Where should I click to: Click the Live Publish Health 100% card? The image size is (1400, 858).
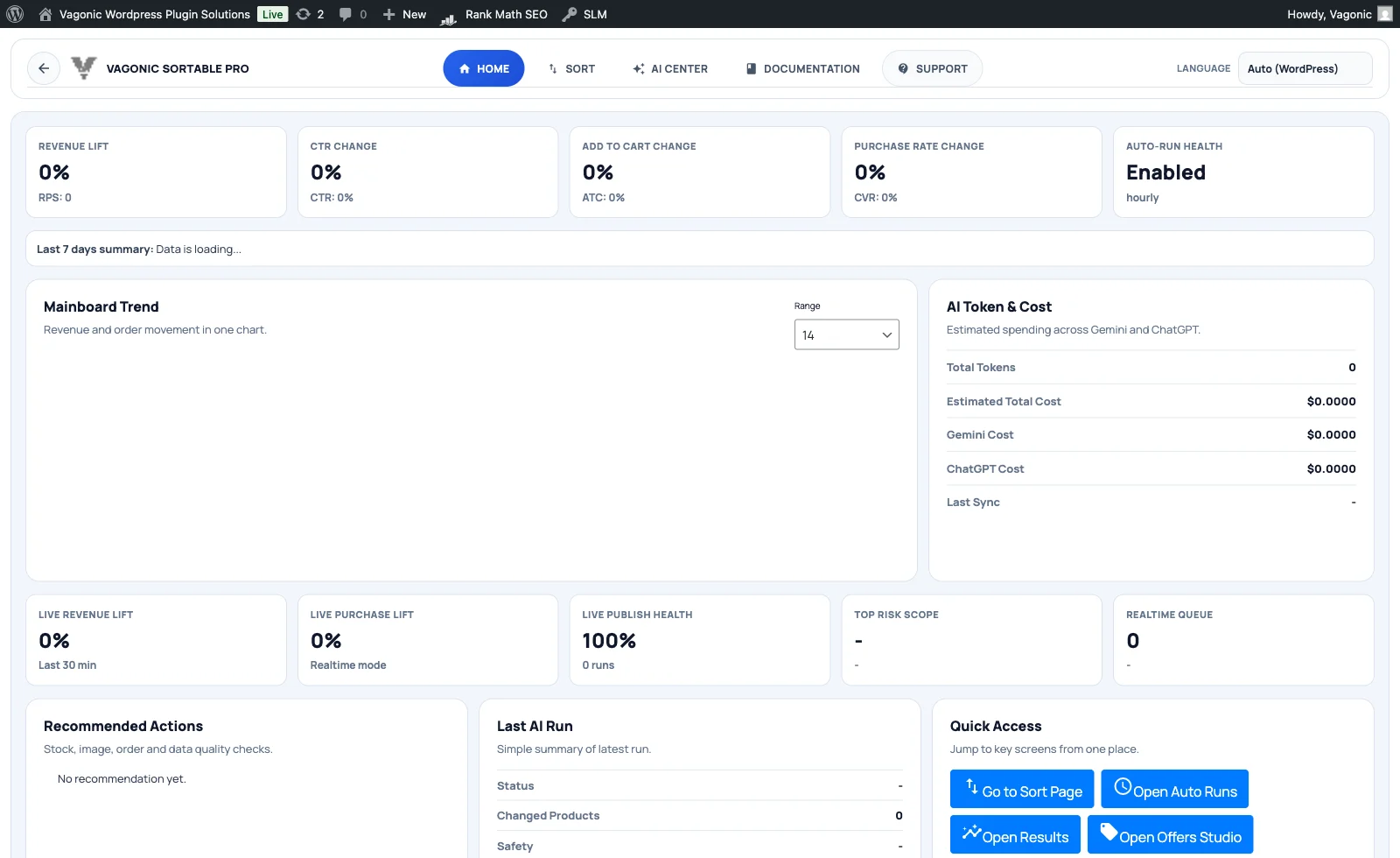[700, 640]
